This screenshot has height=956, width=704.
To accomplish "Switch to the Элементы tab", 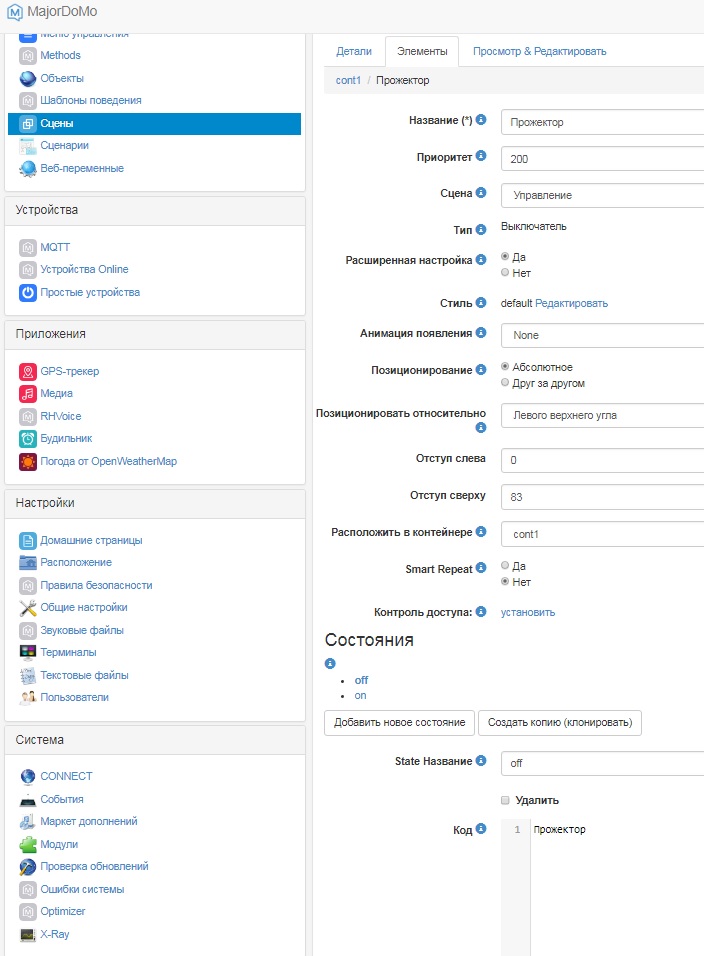I will (422, 52).
